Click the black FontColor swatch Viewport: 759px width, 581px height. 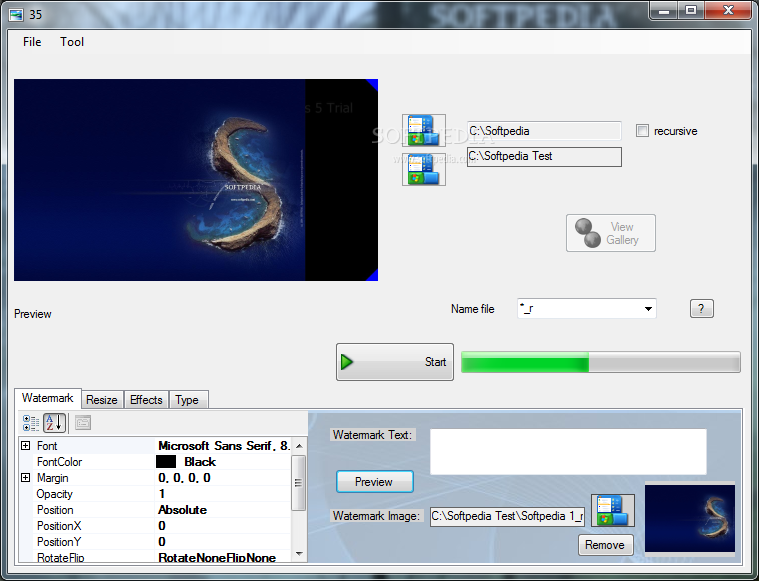[166, 462]
